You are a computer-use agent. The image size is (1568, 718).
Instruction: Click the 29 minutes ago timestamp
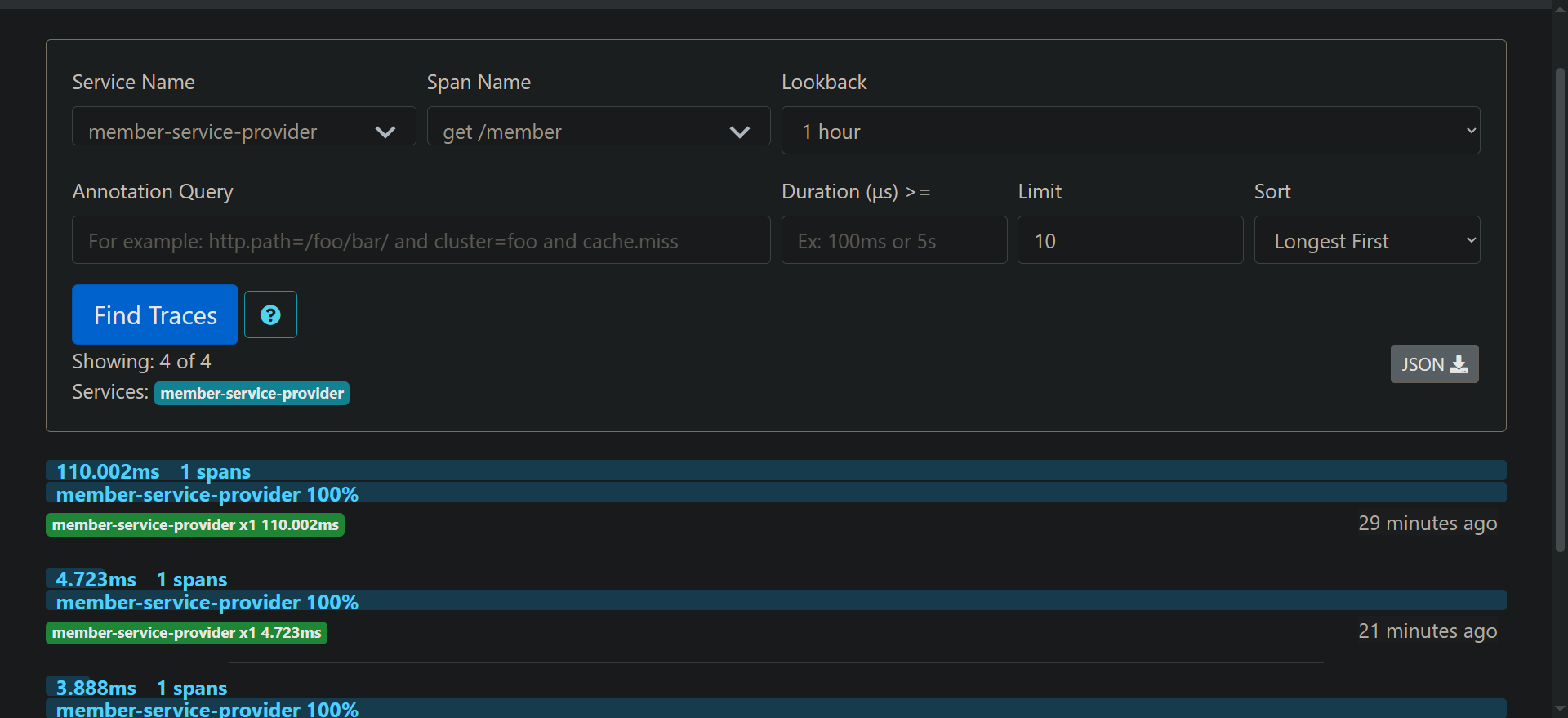(1427, 524)
